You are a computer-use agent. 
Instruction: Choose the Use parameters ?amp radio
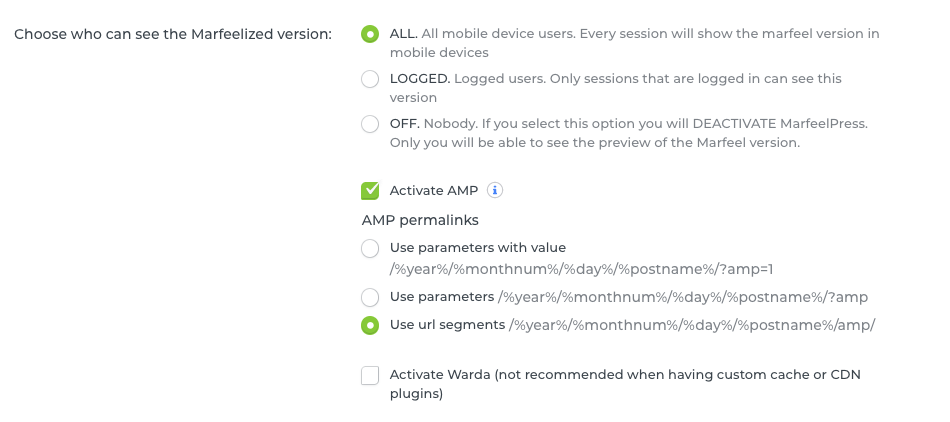370,297
